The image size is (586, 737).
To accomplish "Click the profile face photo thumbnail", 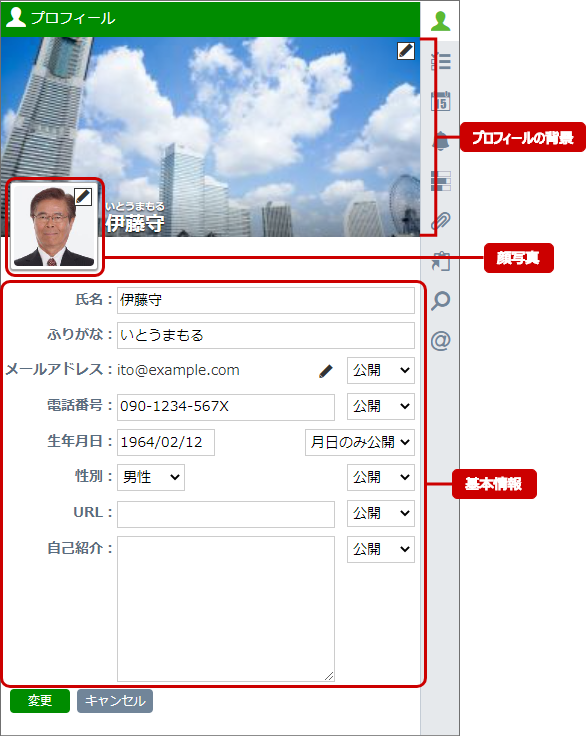I will [54, 227].
